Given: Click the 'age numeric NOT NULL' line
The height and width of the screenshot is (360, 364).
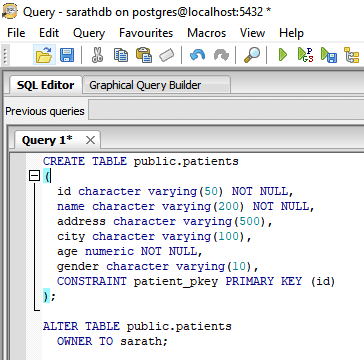Looking at the screenshot, I should 130,251.
